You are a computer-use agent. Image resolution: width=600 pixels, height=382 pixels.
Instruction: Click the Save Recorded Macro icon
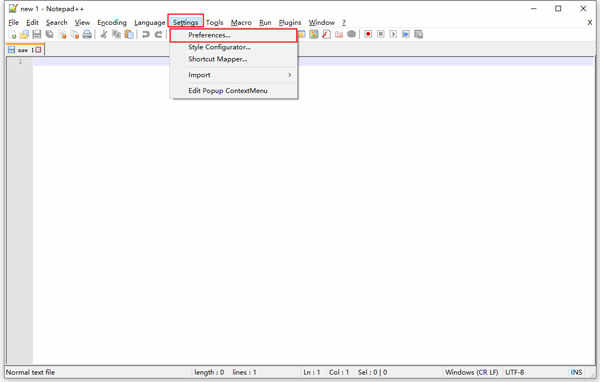pos(419,35)
